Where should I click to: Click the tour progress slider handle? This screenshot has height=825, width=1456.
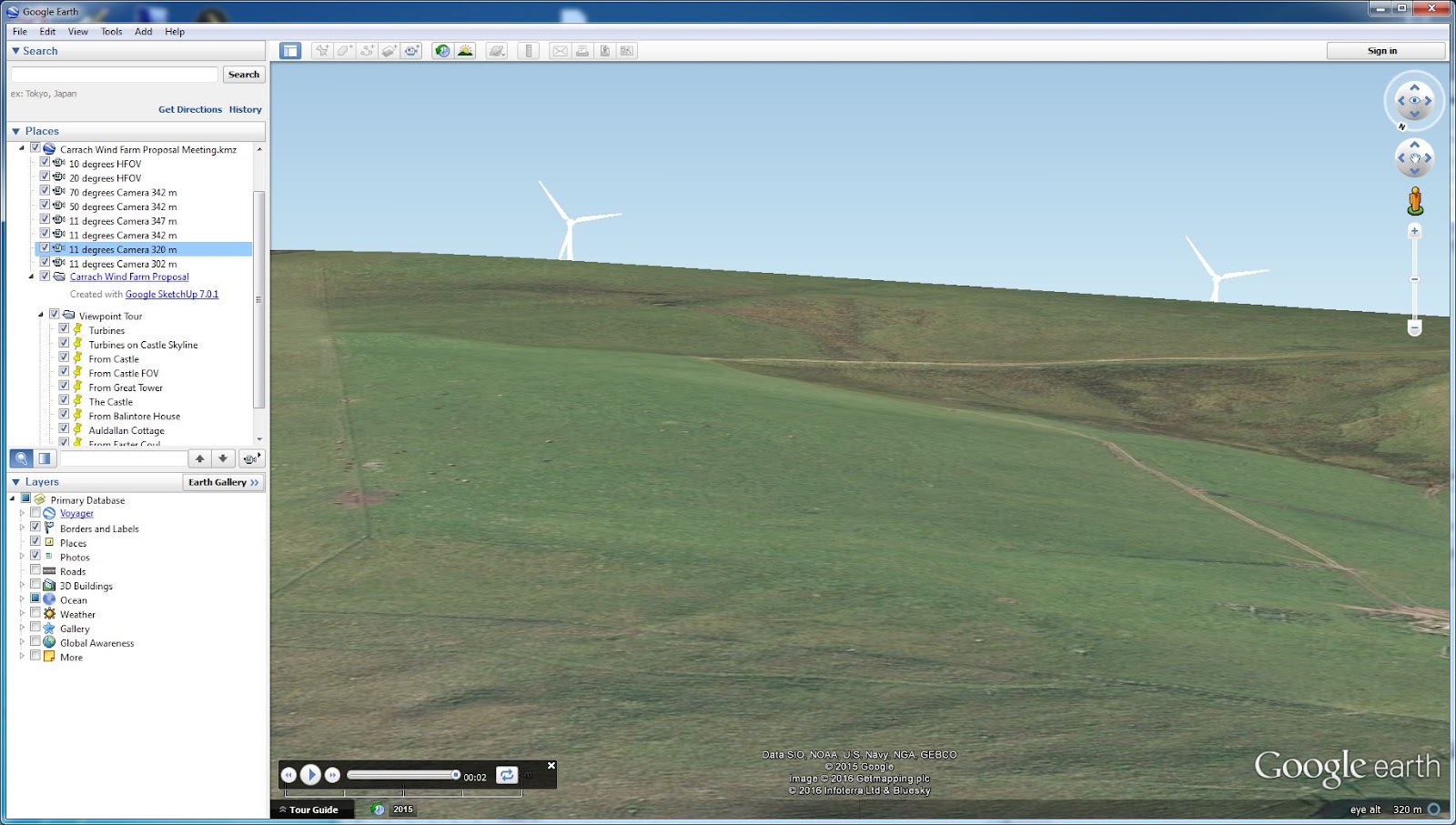pyautogui.click(x=456, y=775)
